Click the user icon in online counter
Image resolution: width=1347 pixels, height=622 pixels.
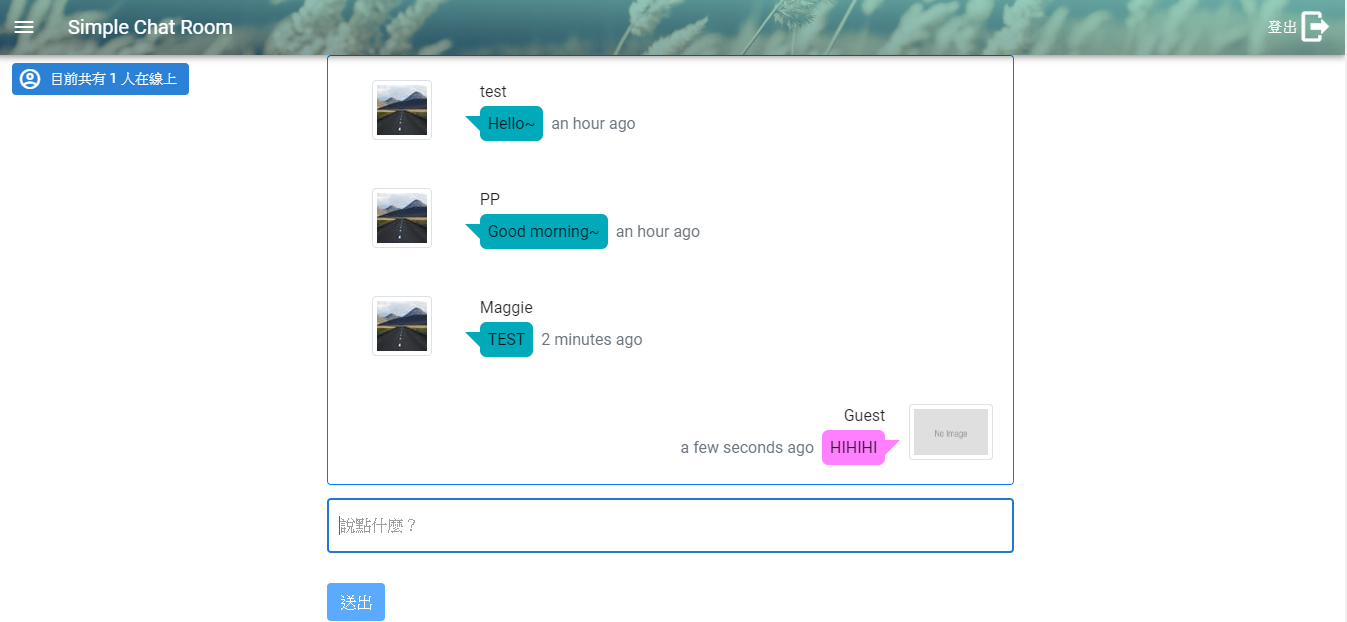click(x=30, y=79)
